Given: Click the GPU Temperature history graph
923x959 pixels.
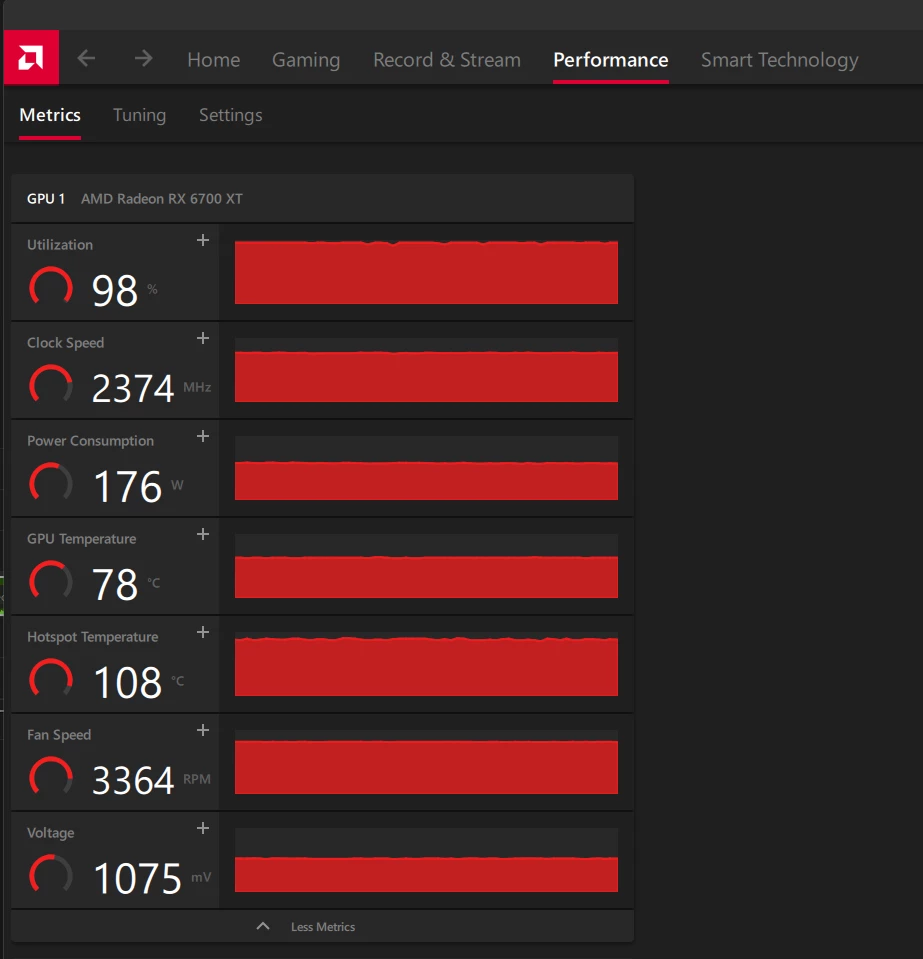Looking at the screenshot, I should [426, 566].
